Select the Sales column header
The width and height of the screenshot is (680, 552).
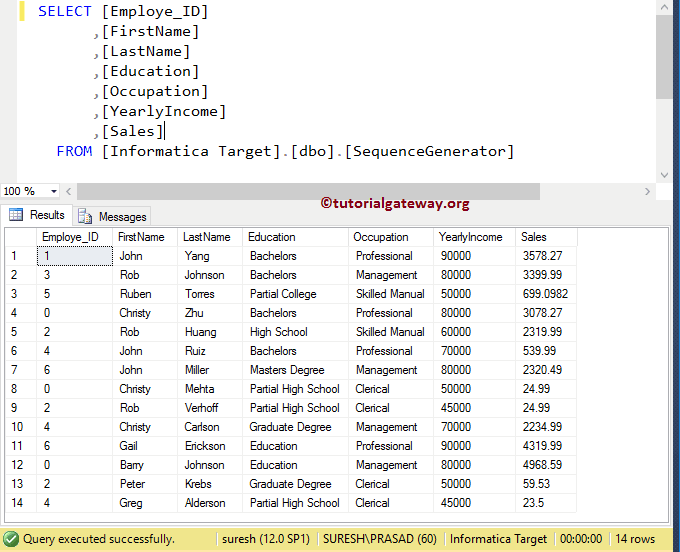pyautogui.click(x=534, y=237)
